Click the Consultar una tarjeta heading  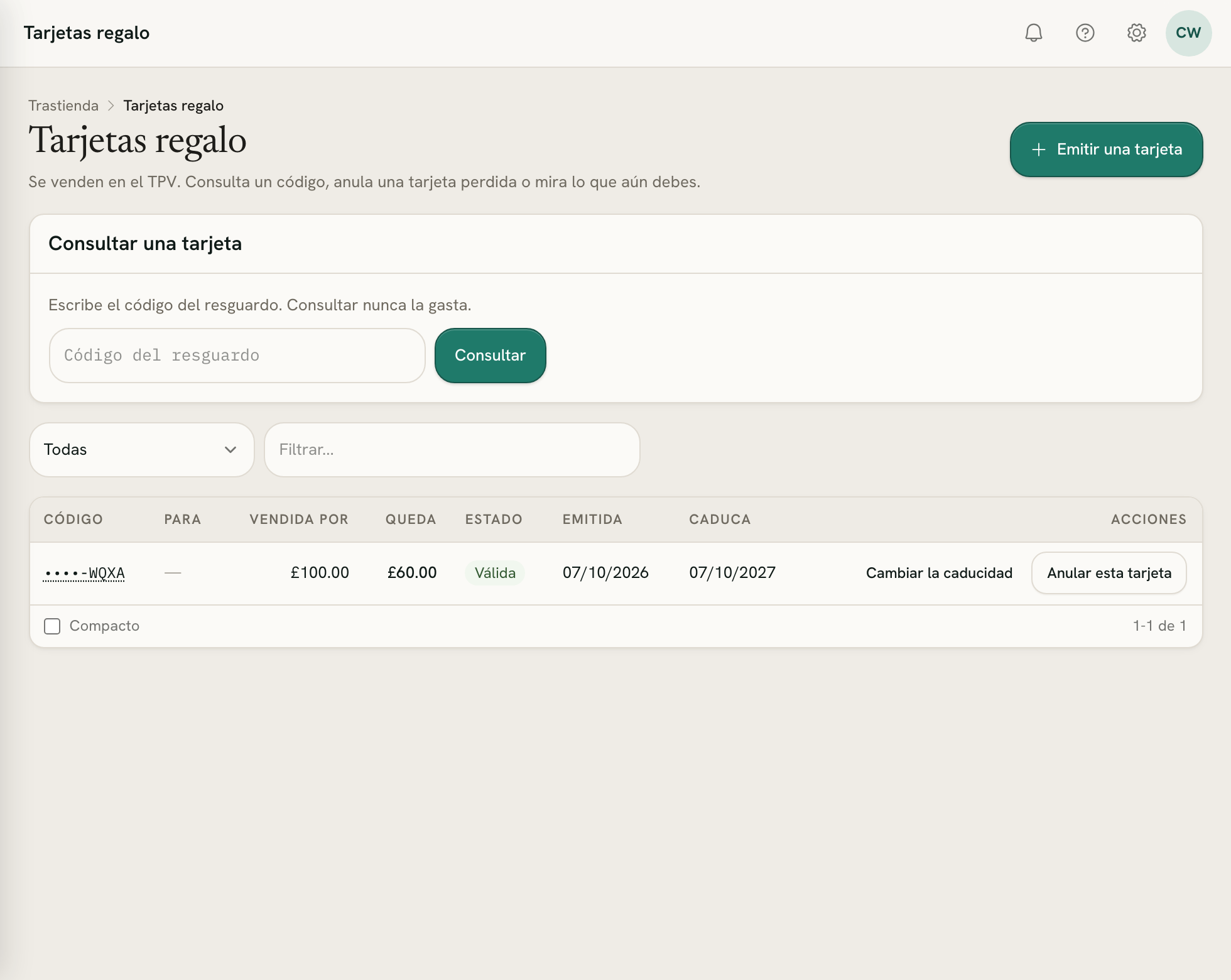tap(145, 244)
